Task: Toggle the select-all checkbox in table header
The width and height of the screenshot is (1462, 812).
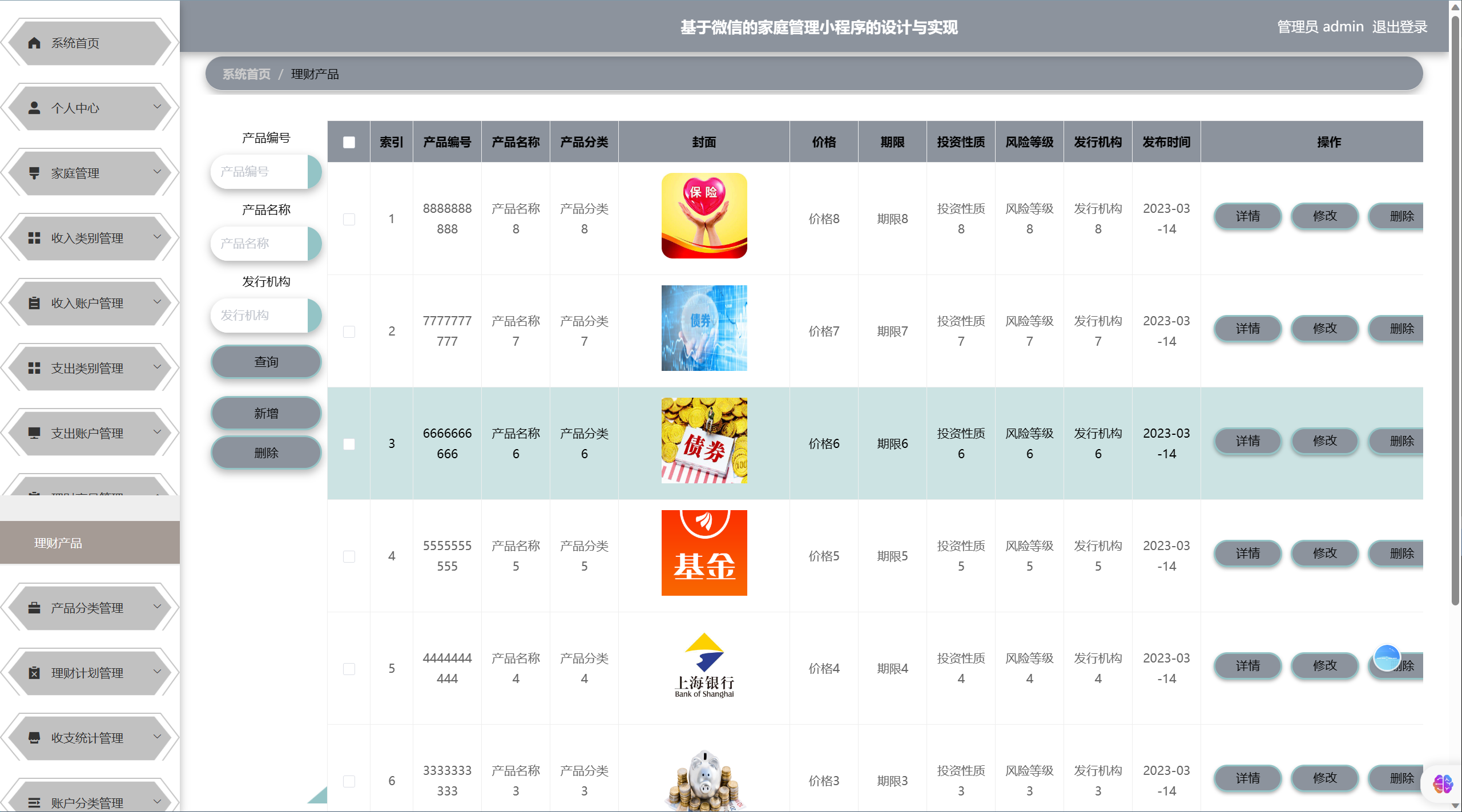Action: [x=349, y=141]
